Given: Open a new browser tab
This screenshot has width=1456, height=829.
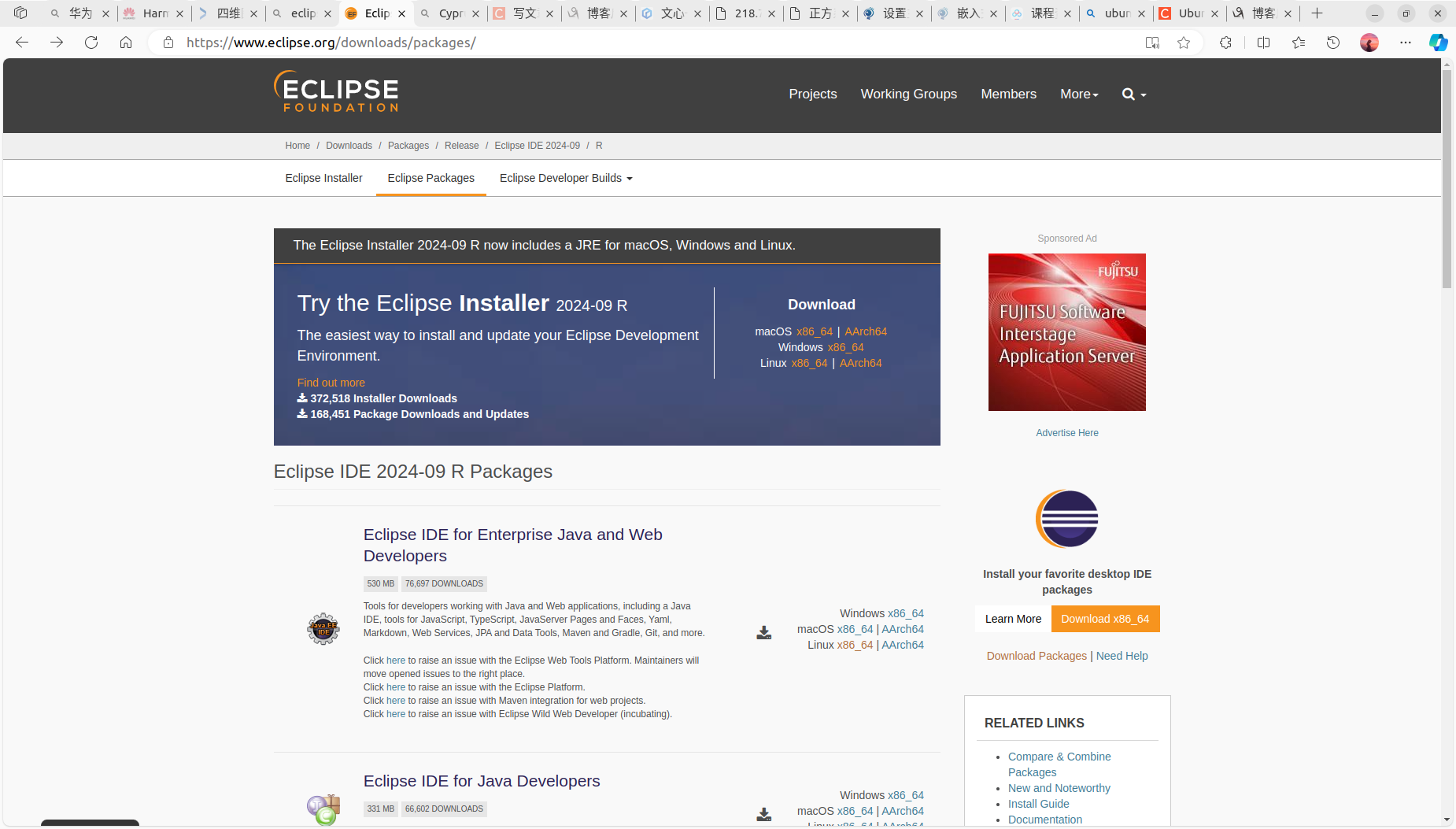Looking at the screenshot, I should (1317, 13).
